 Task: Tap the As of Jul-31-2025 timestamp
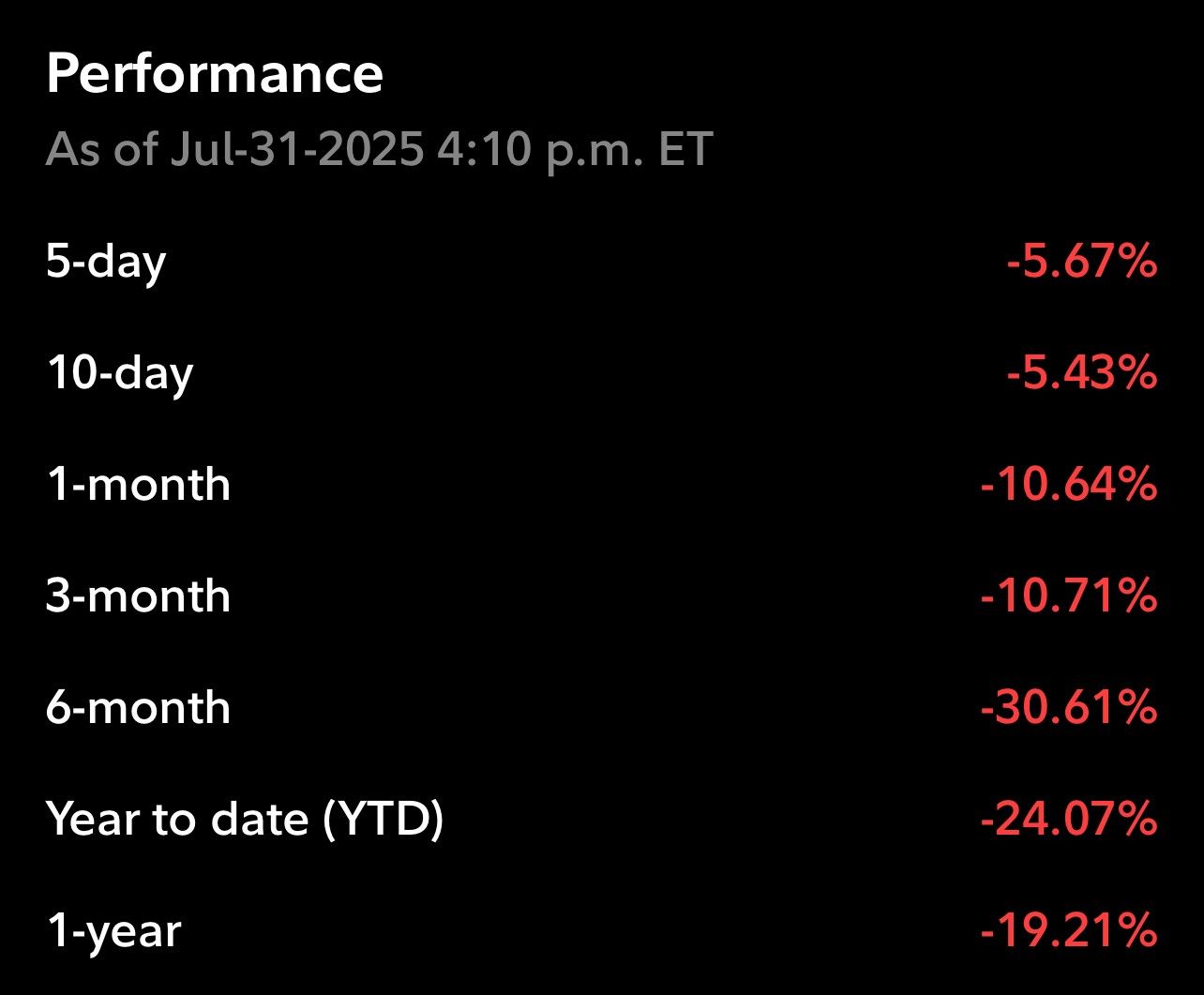pyautogui.click(x=380, y=150)
